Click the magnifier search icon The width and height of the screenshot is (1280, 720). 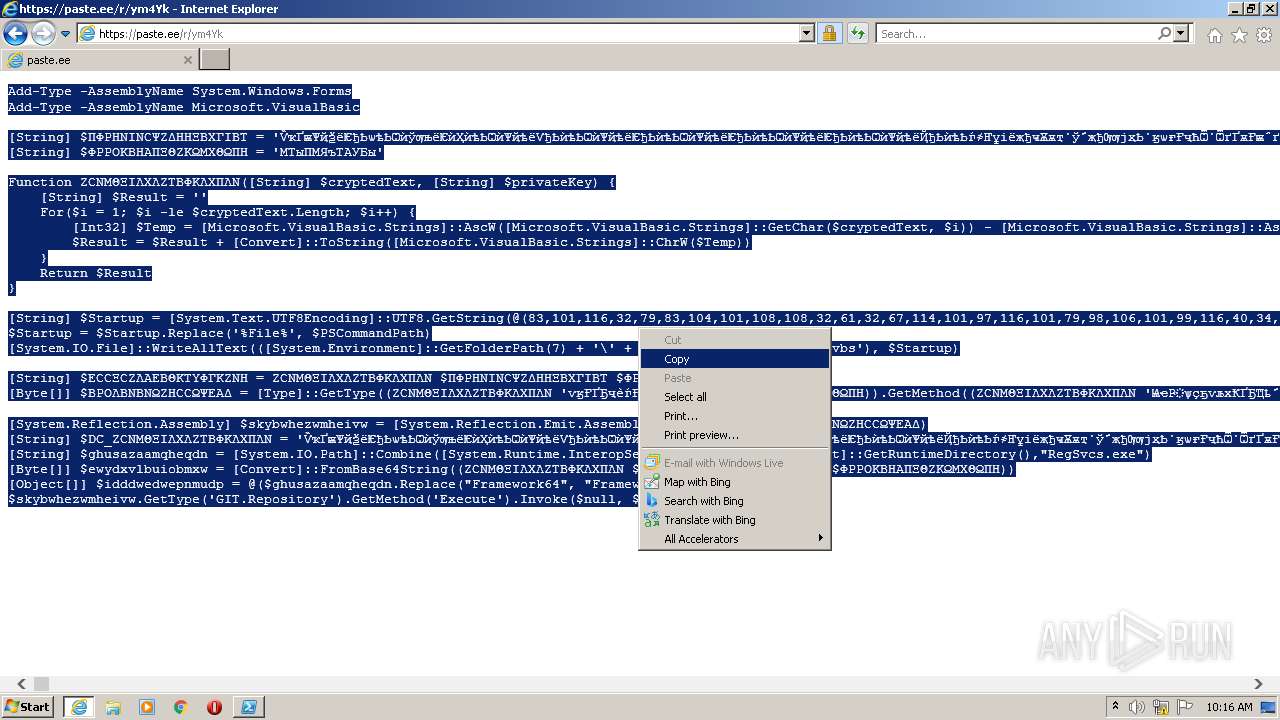1165,33
